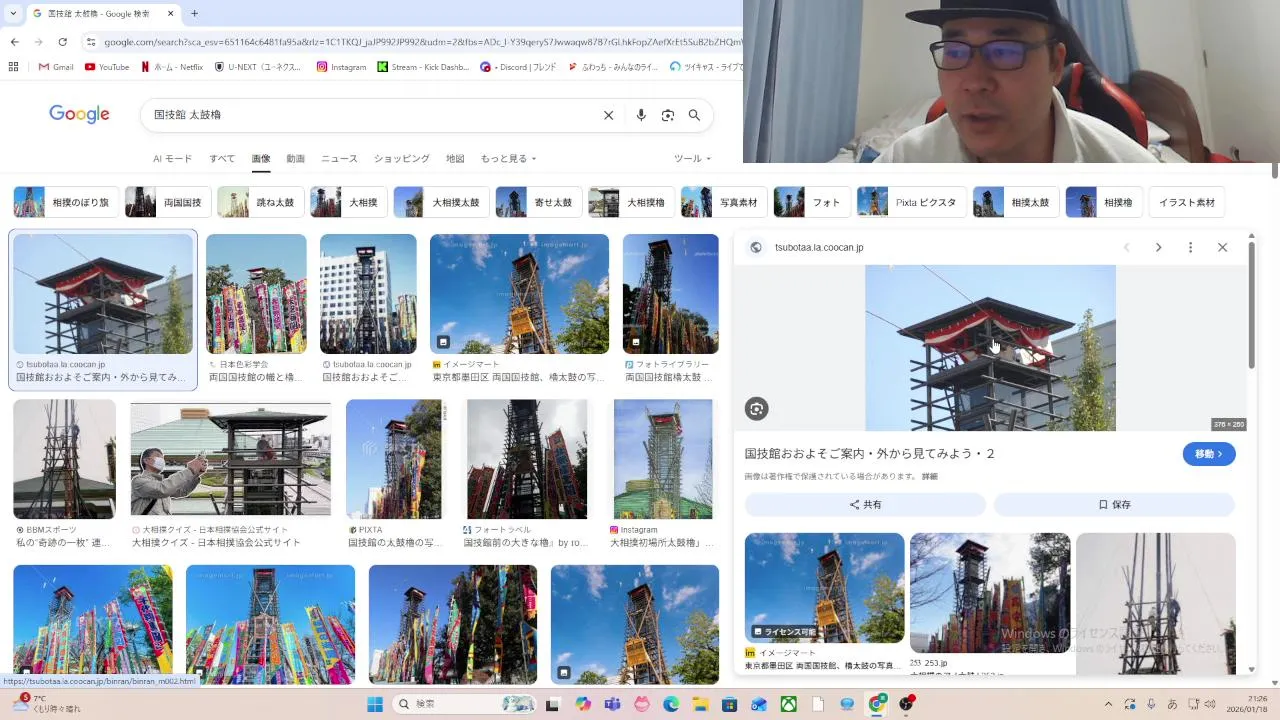Image resolution: width=1280 pixels, height=720 pixels.
Task: Go to Google homepage via logo
Action: point(79,114)
